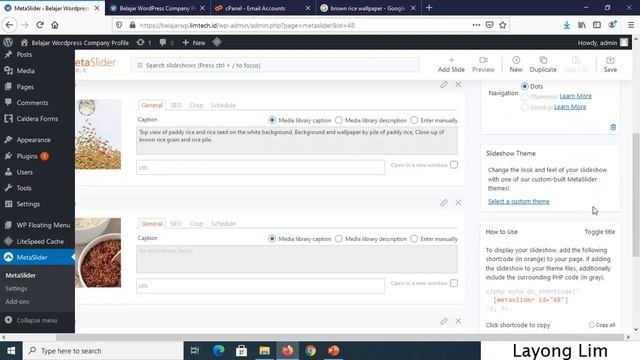The height and width of the screenshot is (360, 640).
Task: Remove the brown rice bowl slide
Action: [x=458, y=203]
